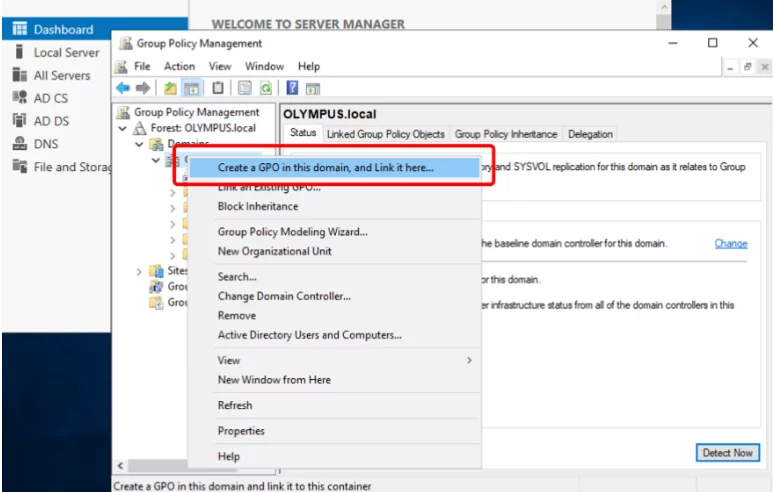
Task: Collapse the Forest: OLYMPUS.local node
Action: [x=122, y=129]
